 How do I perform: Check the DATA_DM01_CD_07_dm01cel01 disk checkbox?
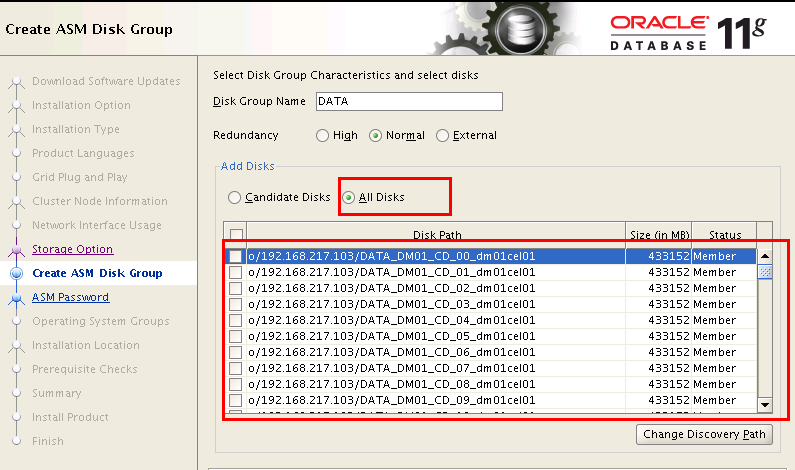point(235,368)
